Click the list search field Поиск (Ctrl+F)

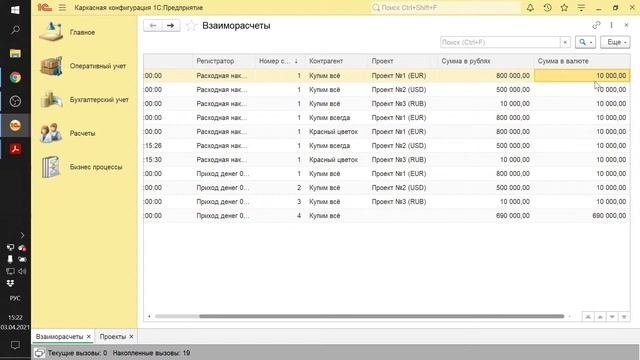(x=500, y=42)
